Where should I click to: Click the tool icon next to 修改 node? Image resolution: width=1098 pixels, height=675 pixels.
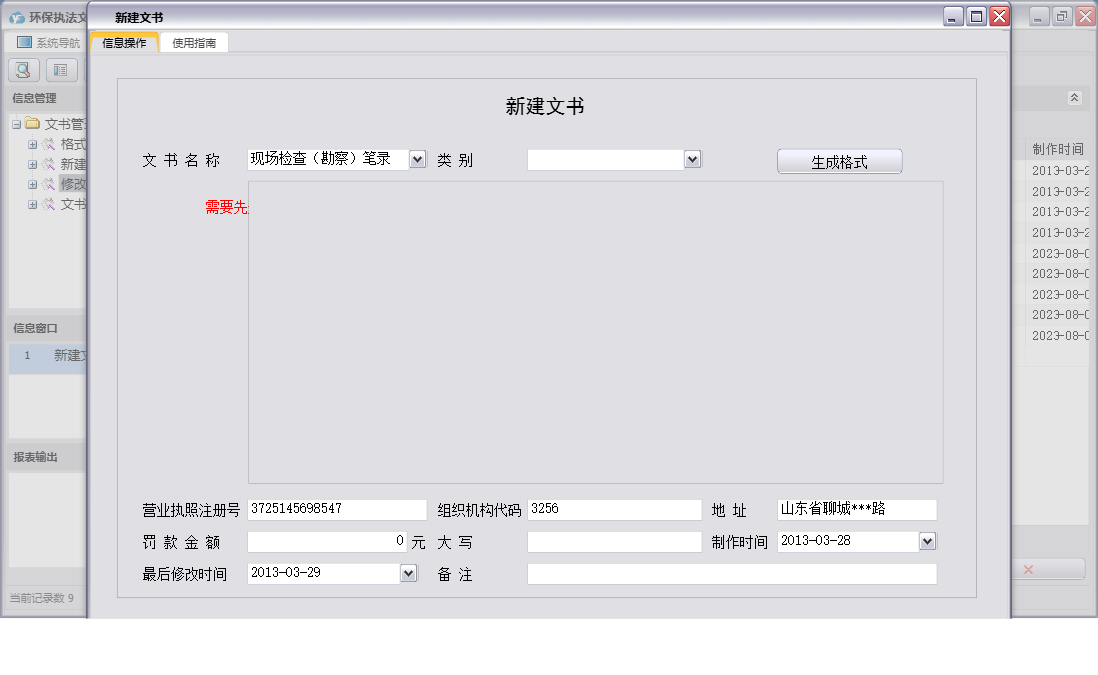[47, 184]
